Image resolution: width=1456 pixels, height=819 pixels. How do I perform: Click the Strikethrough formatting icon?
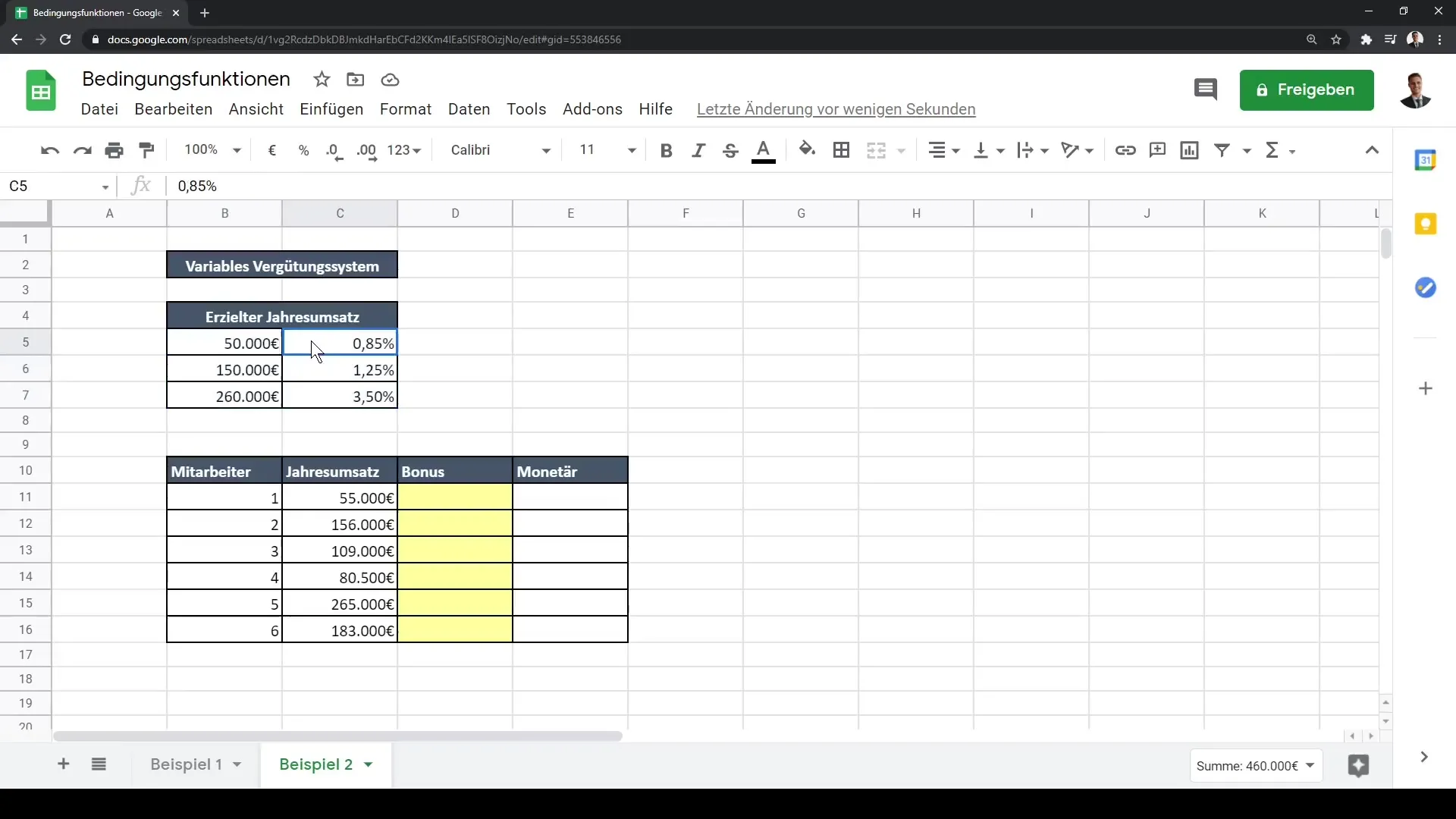(x=731, y=150)
